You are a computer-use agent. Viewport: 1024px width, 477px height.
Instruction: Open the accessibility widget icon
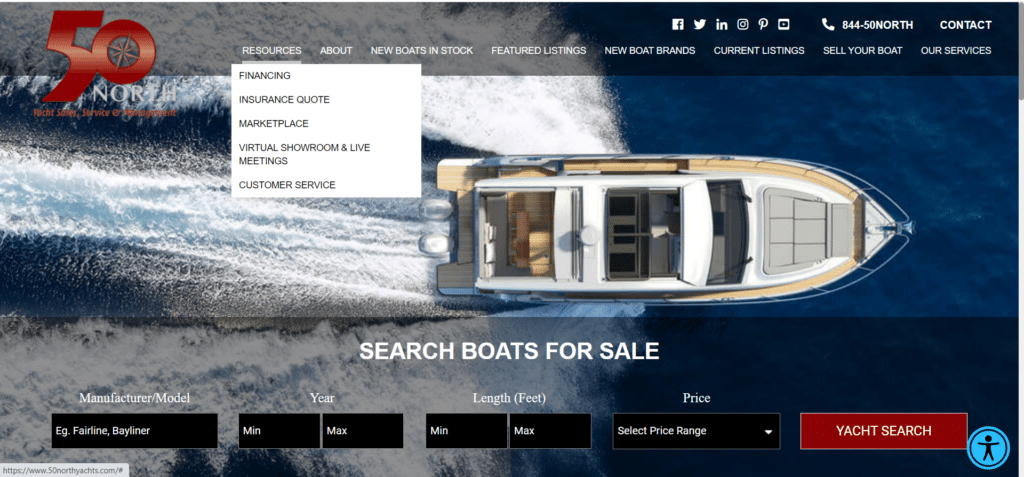tap(988, 448)
